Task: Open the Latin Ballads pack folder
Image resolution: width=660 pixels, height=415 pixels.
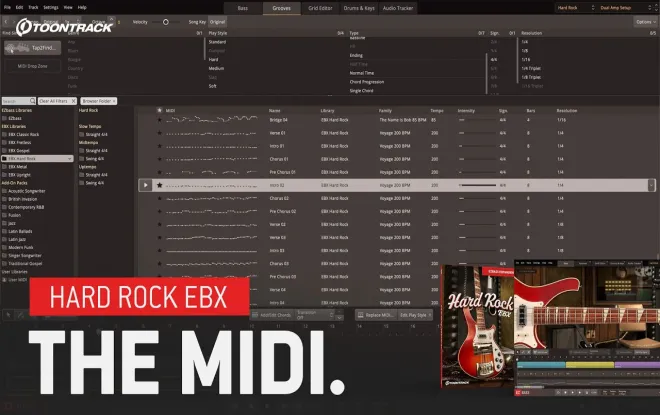Action: [x=18, y=231]
